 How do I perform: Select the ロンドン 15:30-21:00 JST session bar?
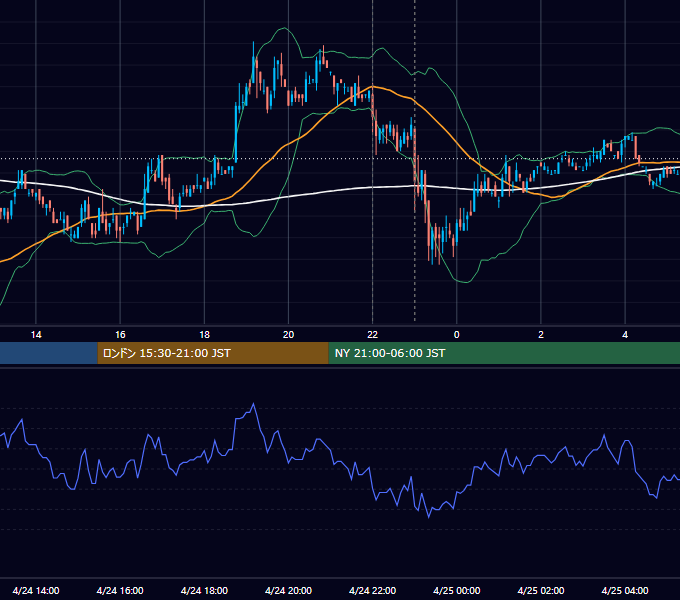pos(213,353)
